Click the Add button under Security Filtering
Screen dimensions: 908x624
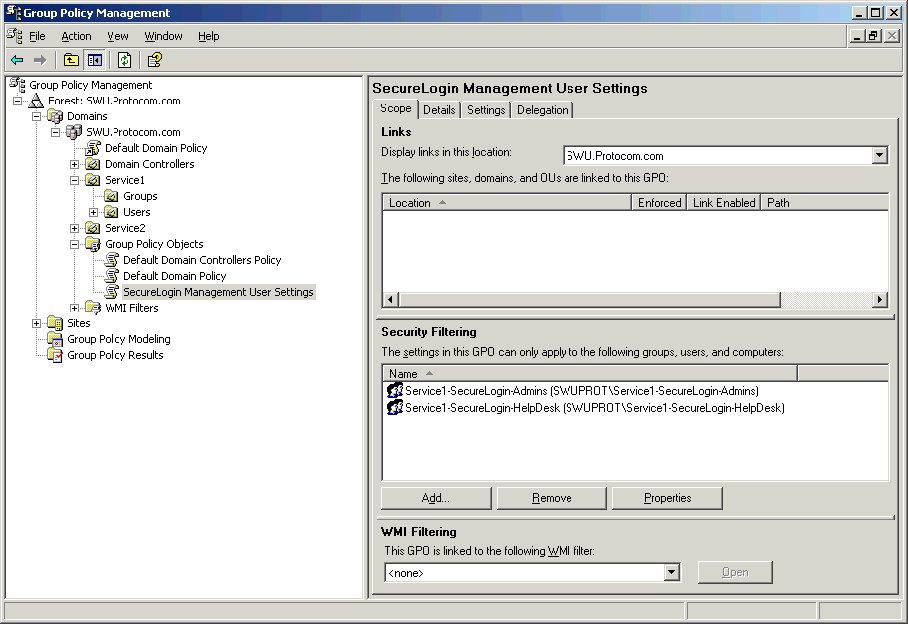(x=435, y=497)
